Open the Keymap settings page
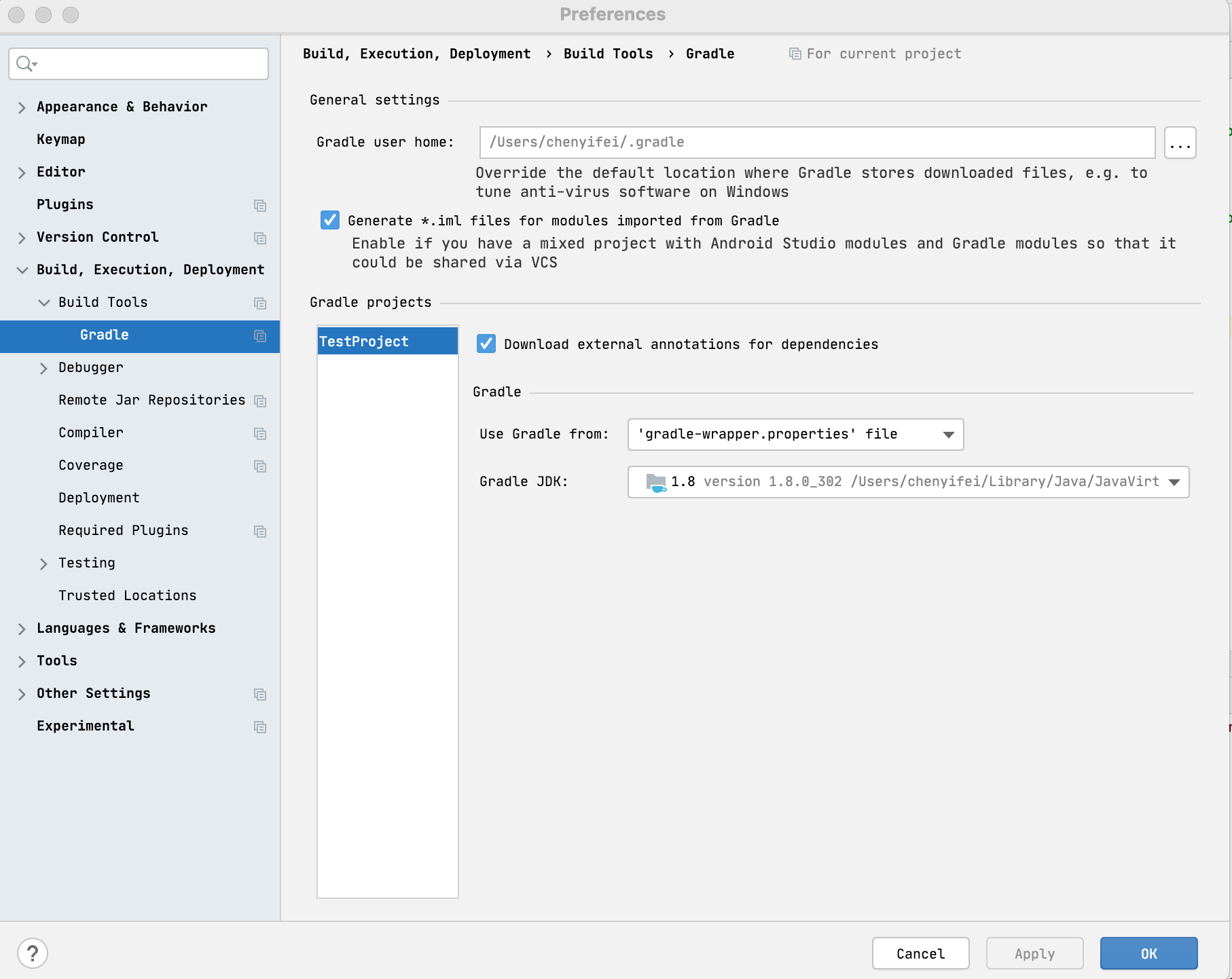Screen dimensions: 1232x979 (60, 139)
